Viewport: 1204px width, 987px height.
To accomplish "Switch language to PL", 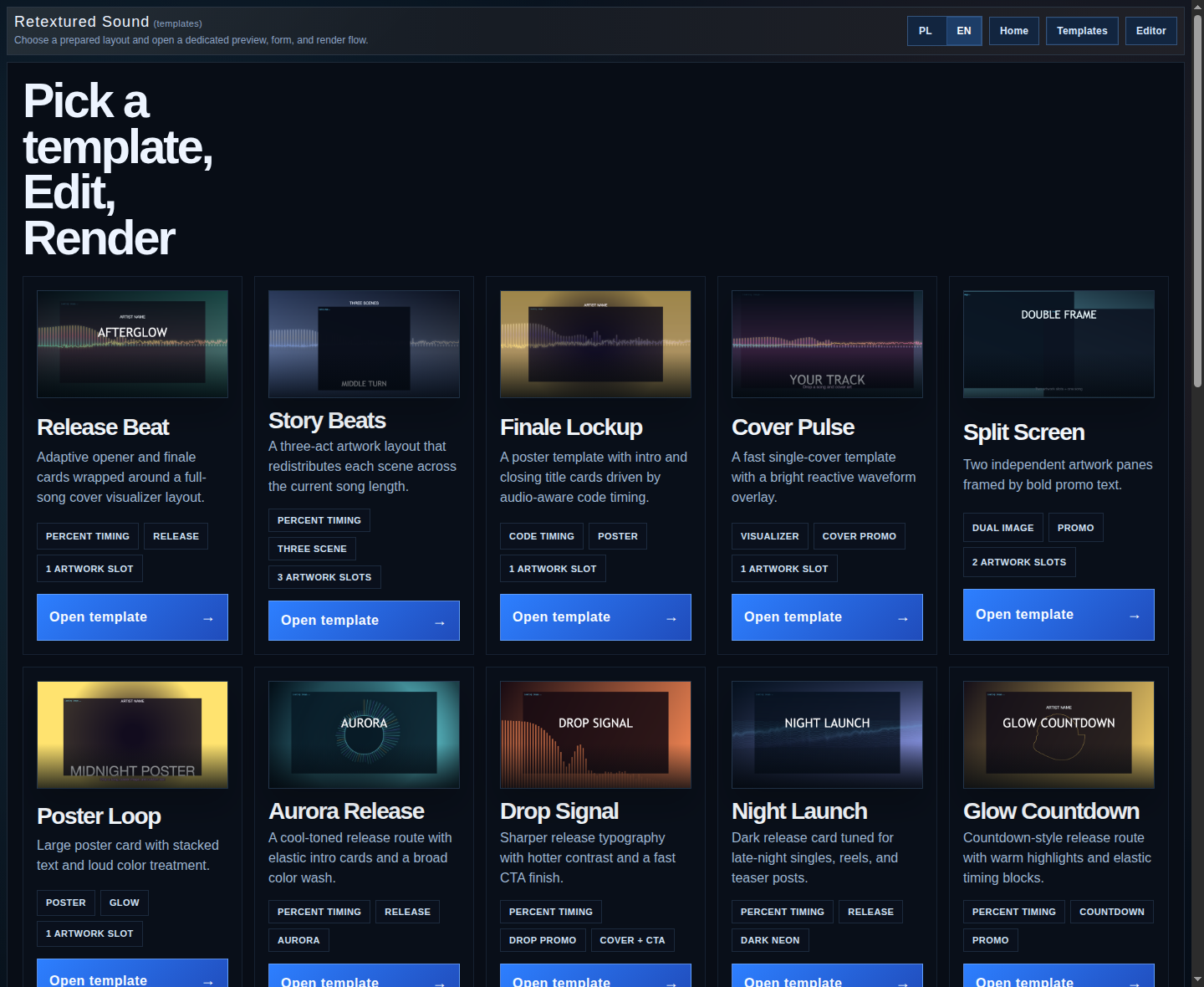I will point(926,31).
